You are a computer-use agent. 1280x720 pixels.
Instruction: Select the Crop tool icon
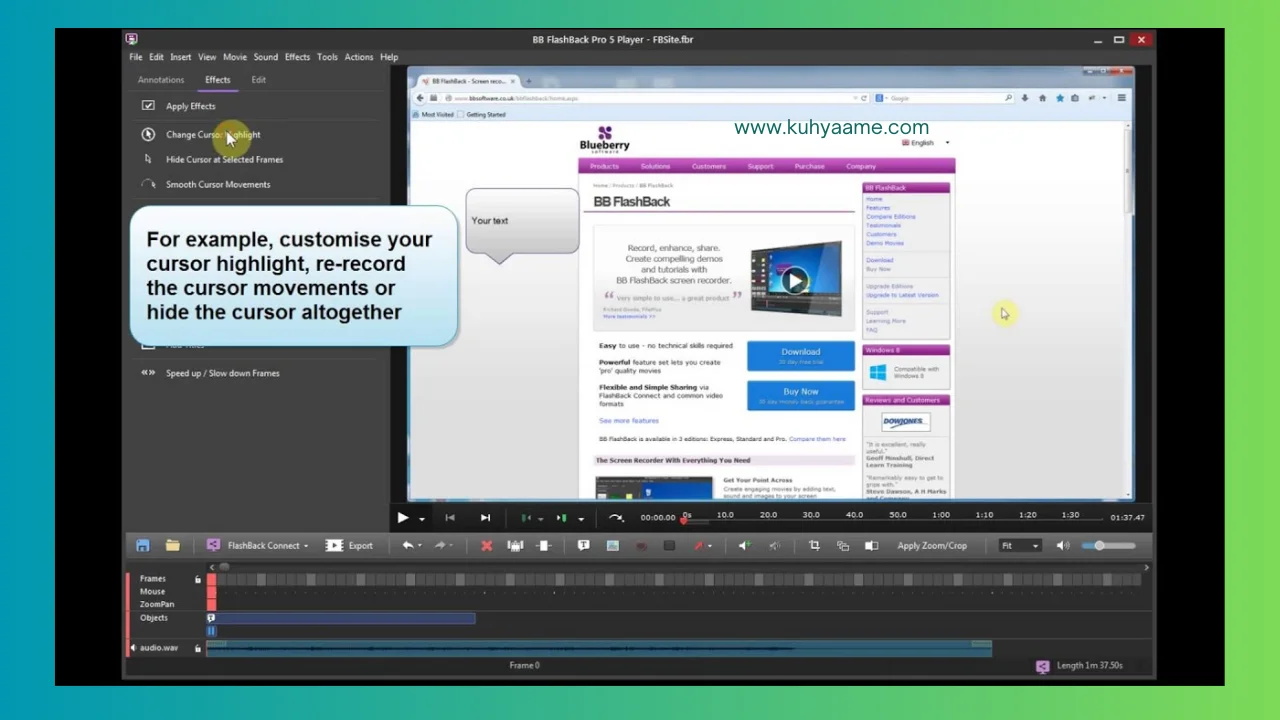coord(814,545)
